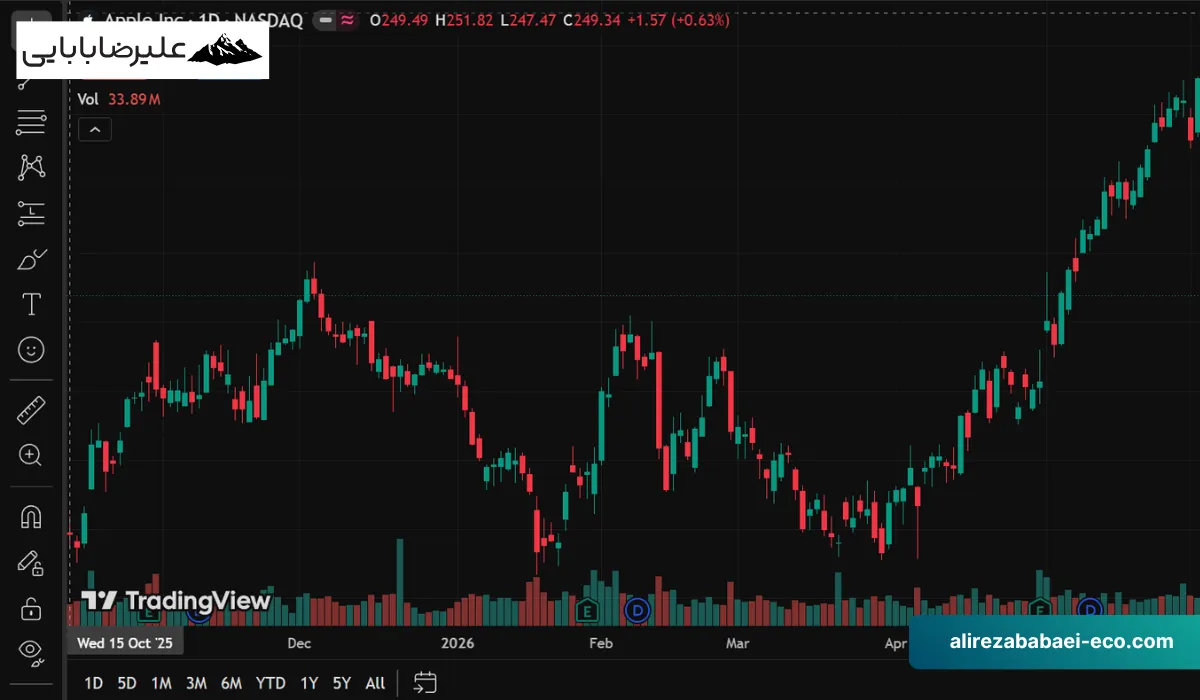
Task: Select the Fibonacci retracement tool
Action: 31,123
